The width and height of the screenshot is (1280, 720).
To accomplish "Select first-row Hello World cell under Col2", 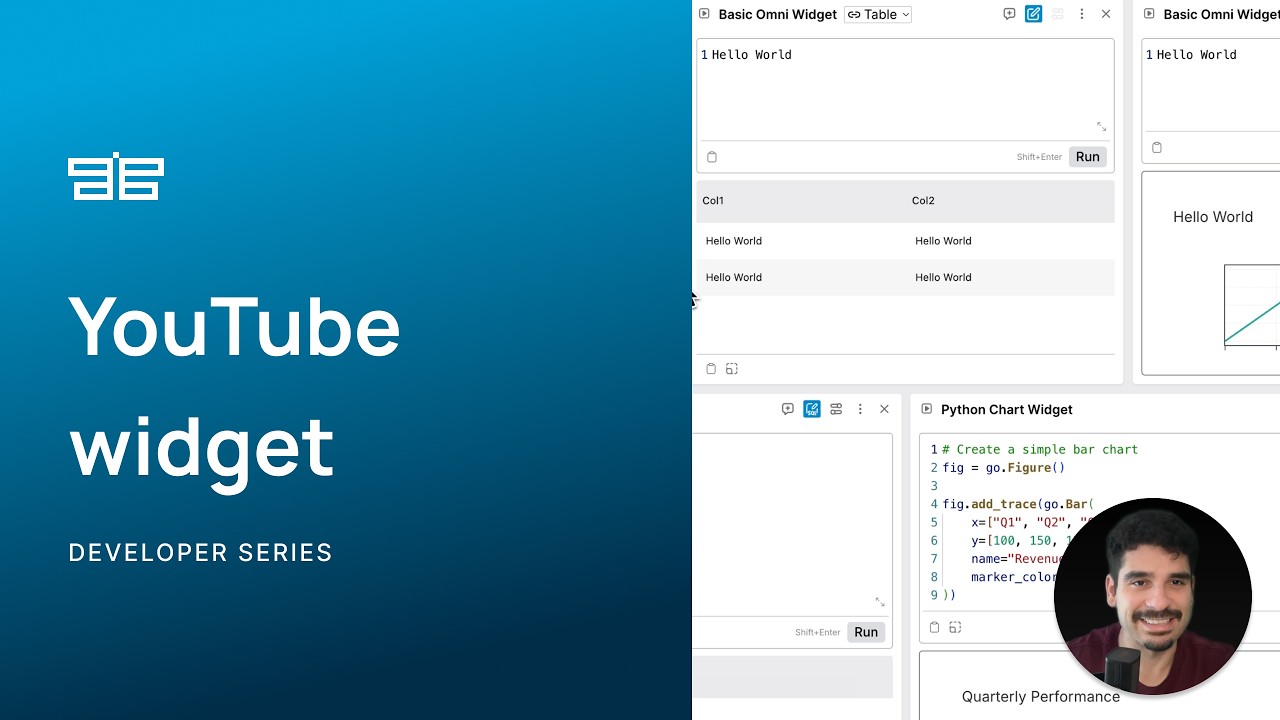I will (943, 241).
